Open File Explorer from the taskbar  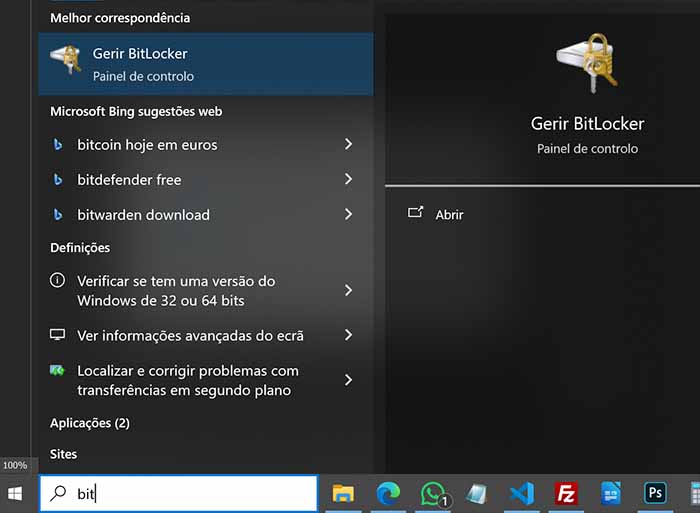[x=343, y=494]
